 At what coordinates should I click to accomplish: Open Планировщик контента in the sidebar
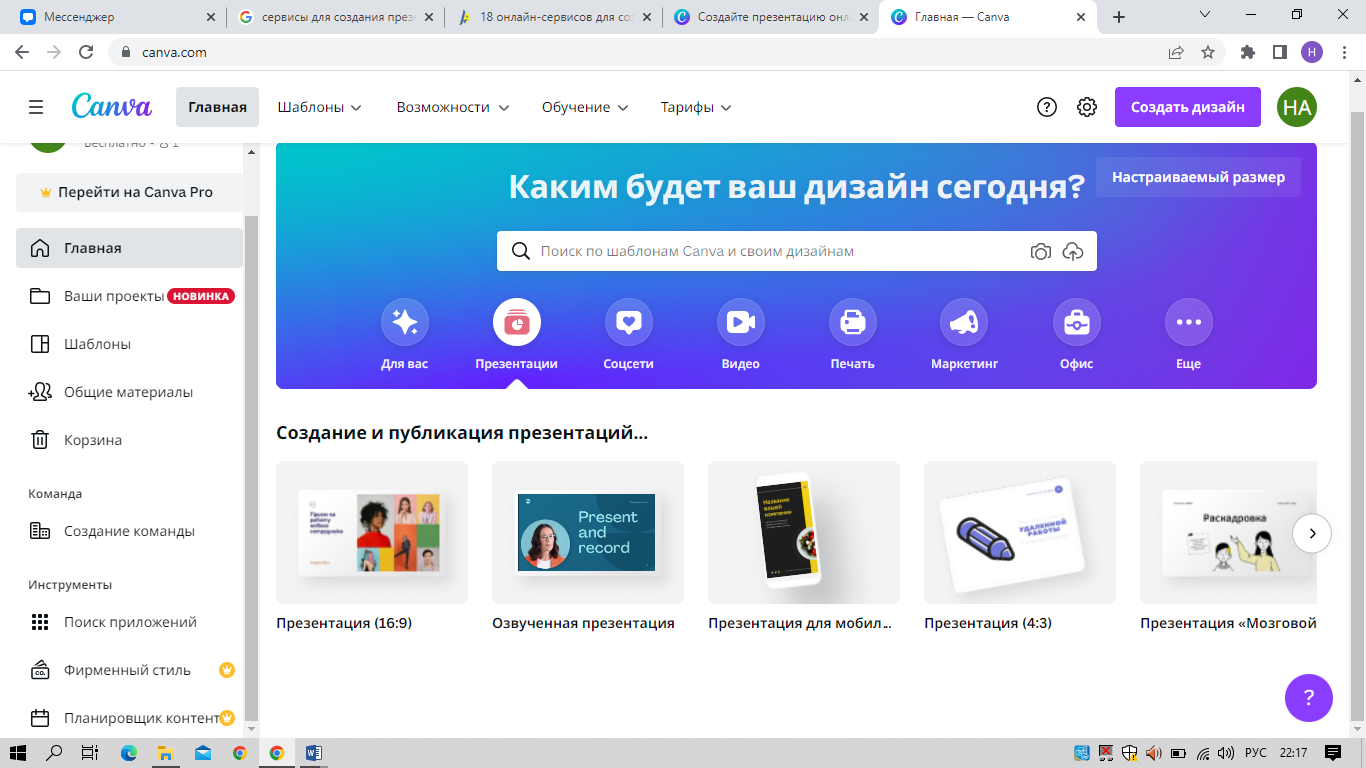129,718
